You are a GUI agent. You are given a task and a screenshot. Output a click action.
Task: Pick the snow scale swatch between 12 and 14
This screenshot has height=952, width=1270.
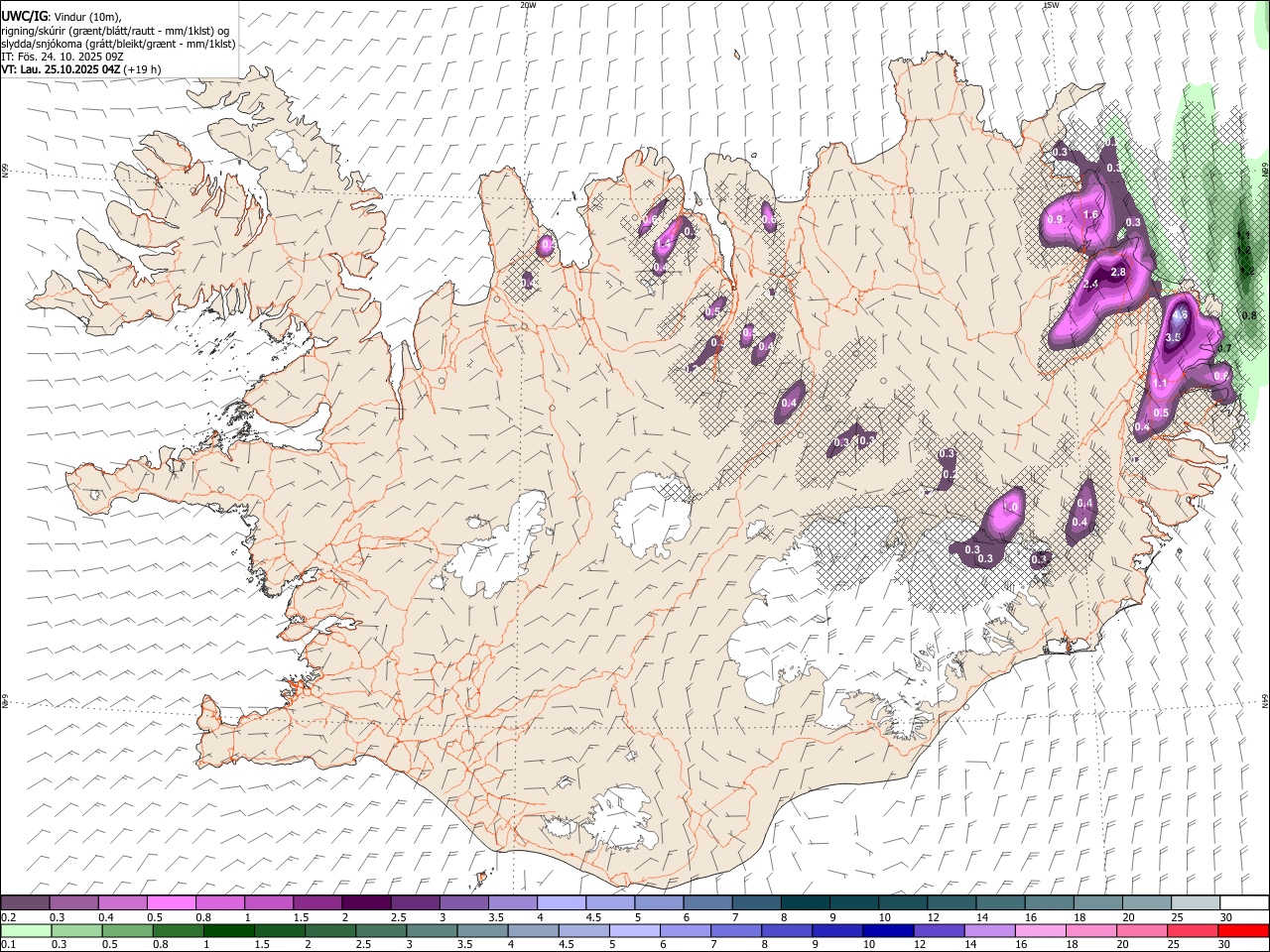(951, 902)
